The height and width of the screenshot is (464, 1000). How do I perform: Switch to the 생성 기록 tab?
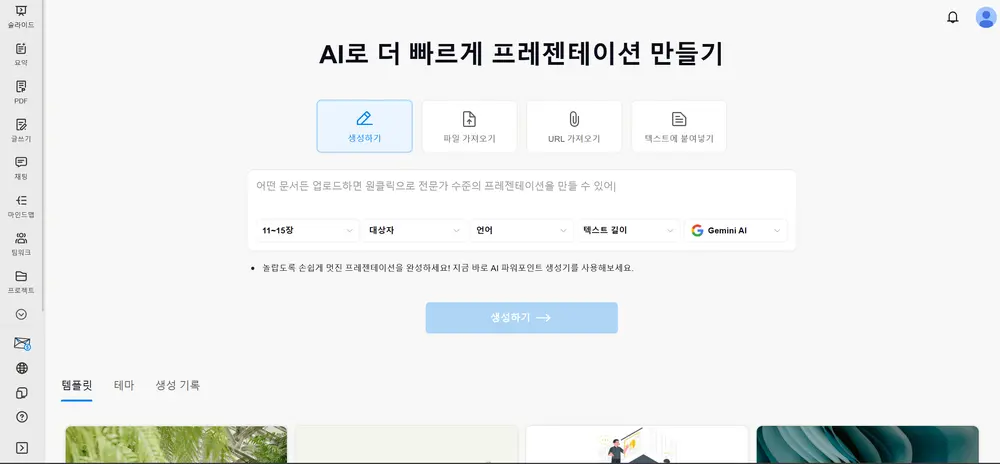[177, 386]
